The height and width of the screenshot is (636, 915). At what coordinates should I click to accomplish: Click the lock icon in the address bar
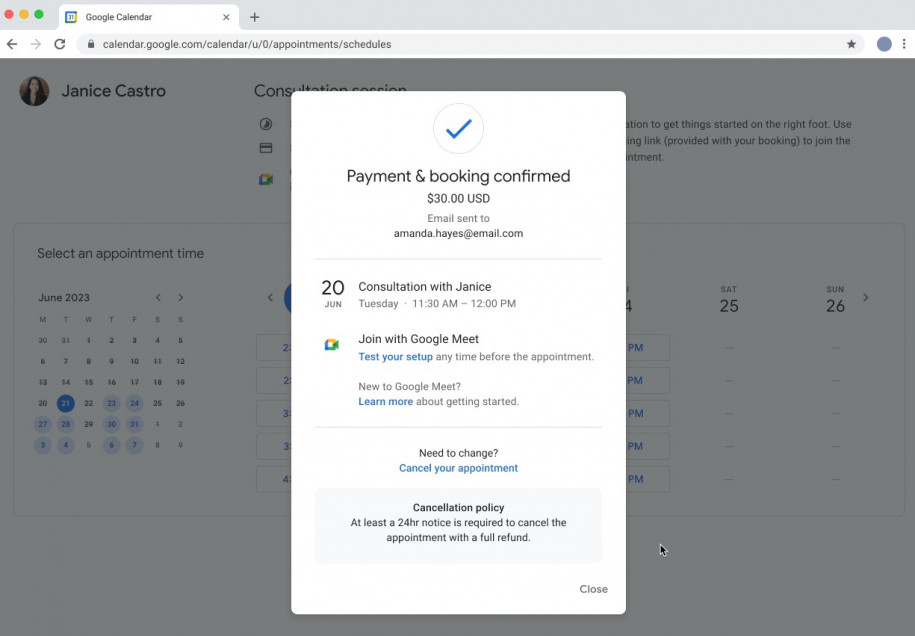(90, 44)
